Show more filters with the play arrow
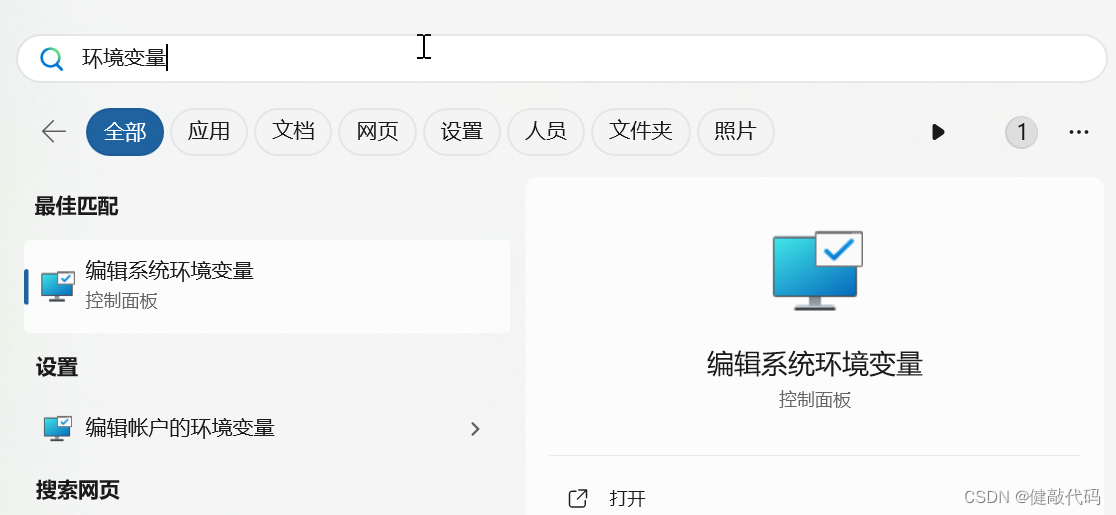 click(x=938, y=132)
